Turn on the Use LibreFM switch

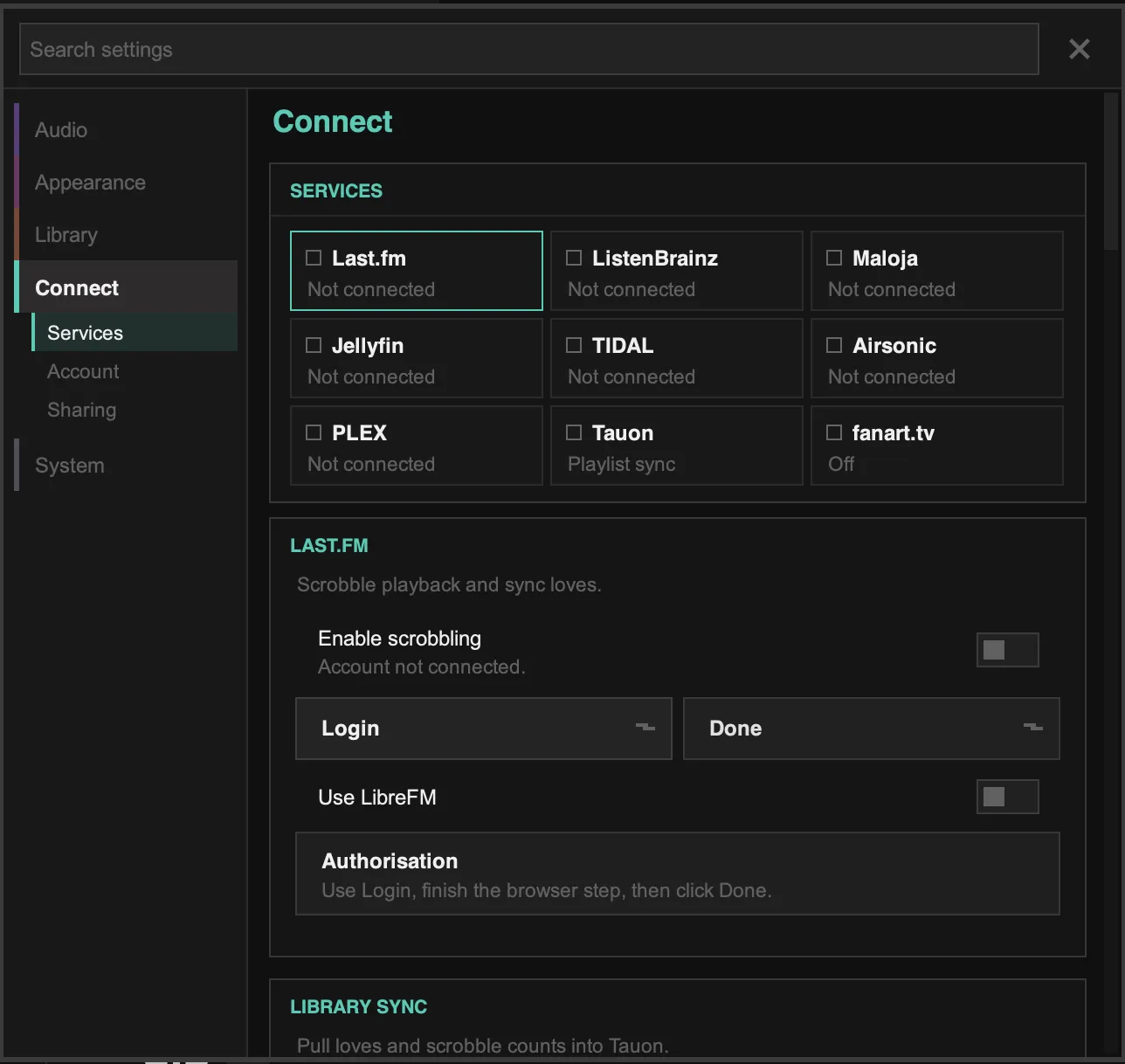(1008, 797)
